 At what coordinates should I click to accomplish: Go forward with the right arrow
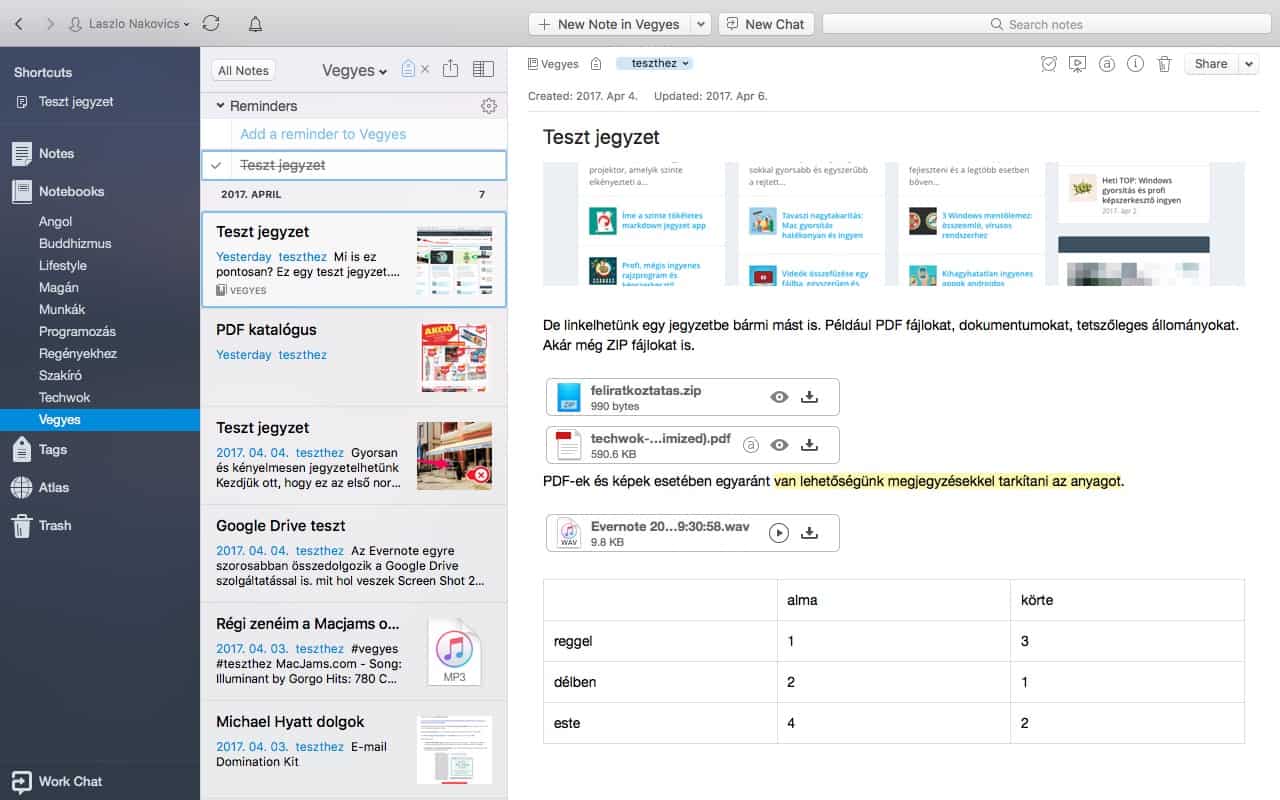(x=49, y=24)
